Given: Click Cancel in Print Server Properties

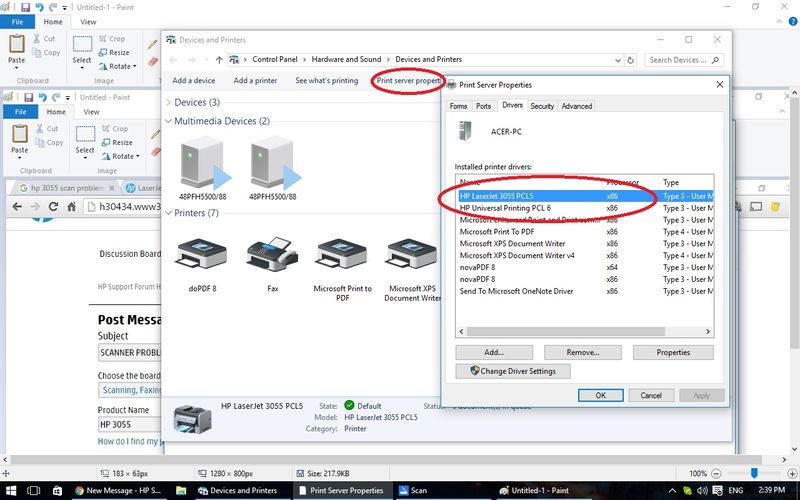Looking at the screenshot, I should coord(651,395).
